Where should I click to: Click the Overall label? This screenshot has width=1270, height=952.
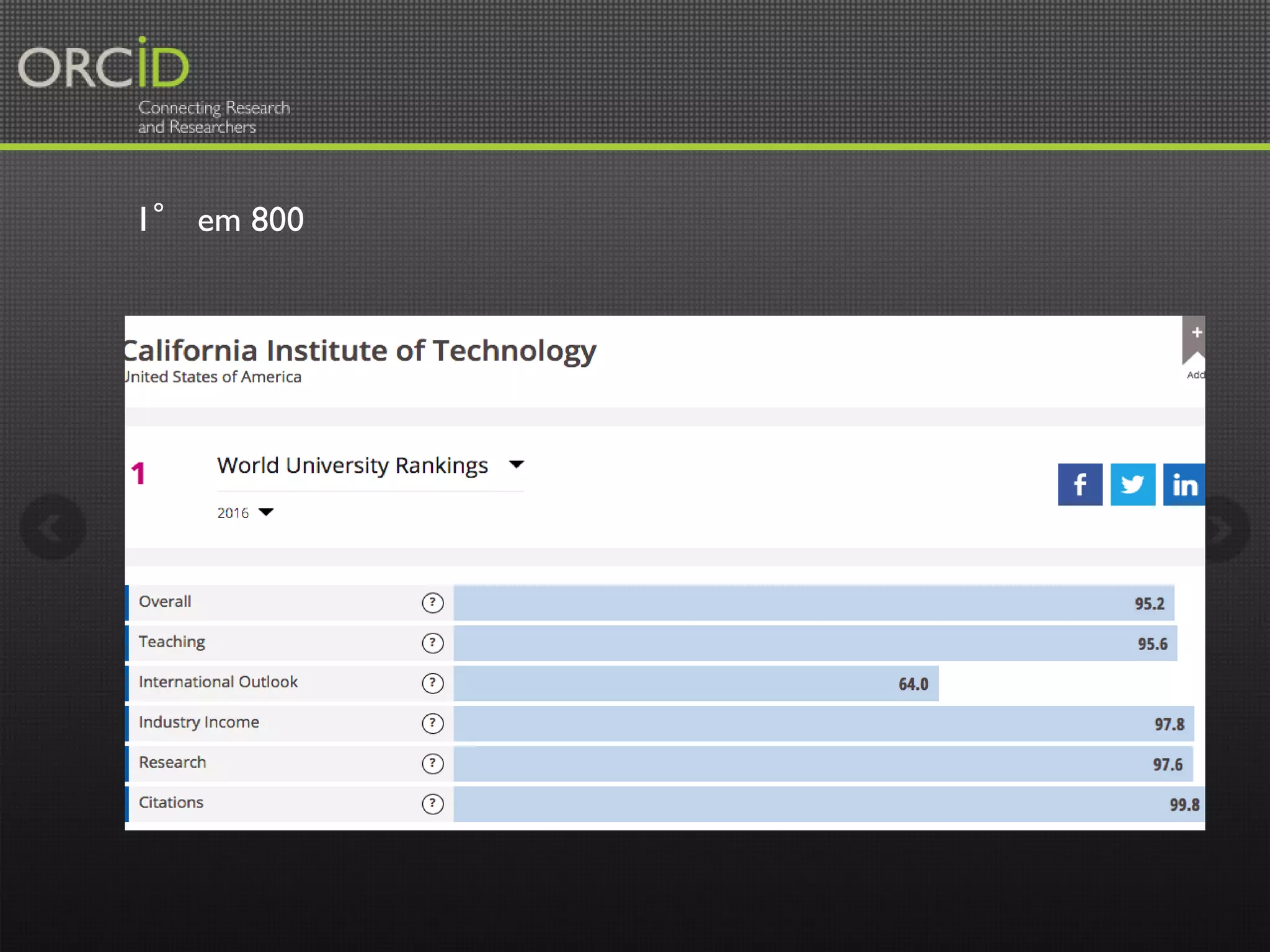(165, 602)
